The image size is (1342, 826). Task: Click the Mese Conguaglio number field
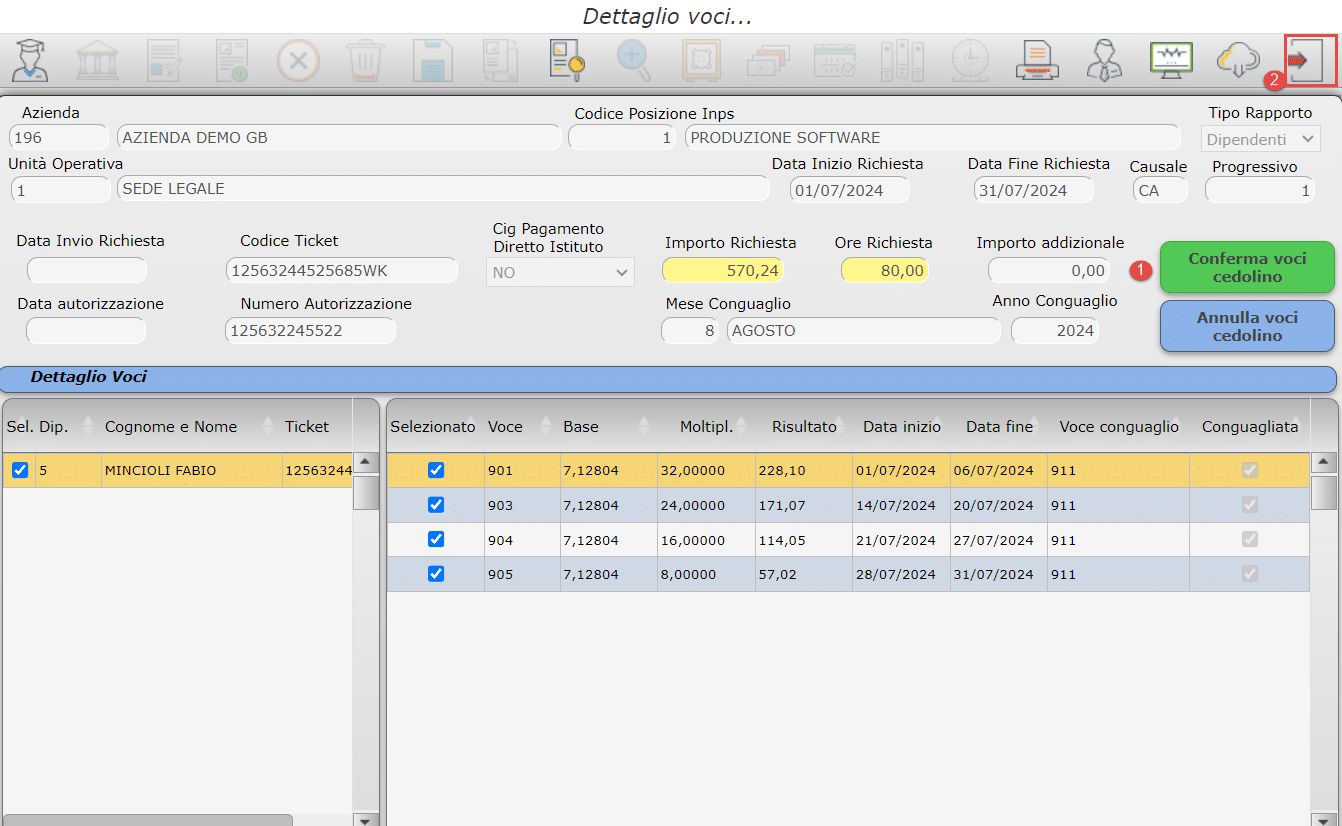(x=690, y=330)
